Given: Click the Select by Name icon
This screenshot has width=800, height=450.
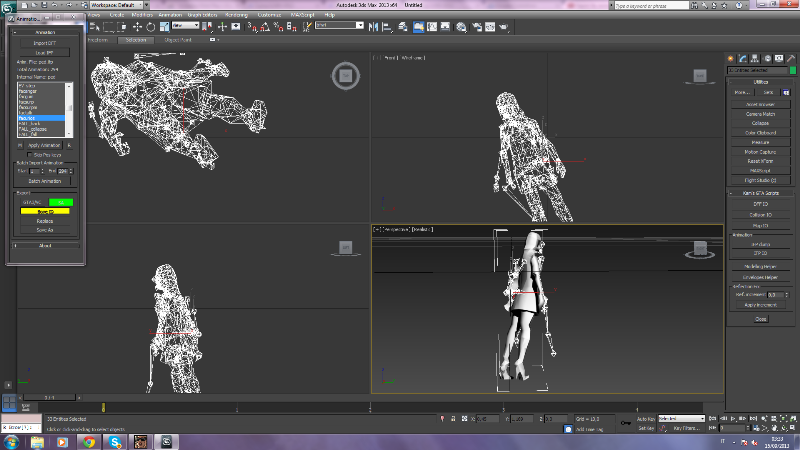Looking at the screenshot, I should pyautogui.click(x=95, y=27).
